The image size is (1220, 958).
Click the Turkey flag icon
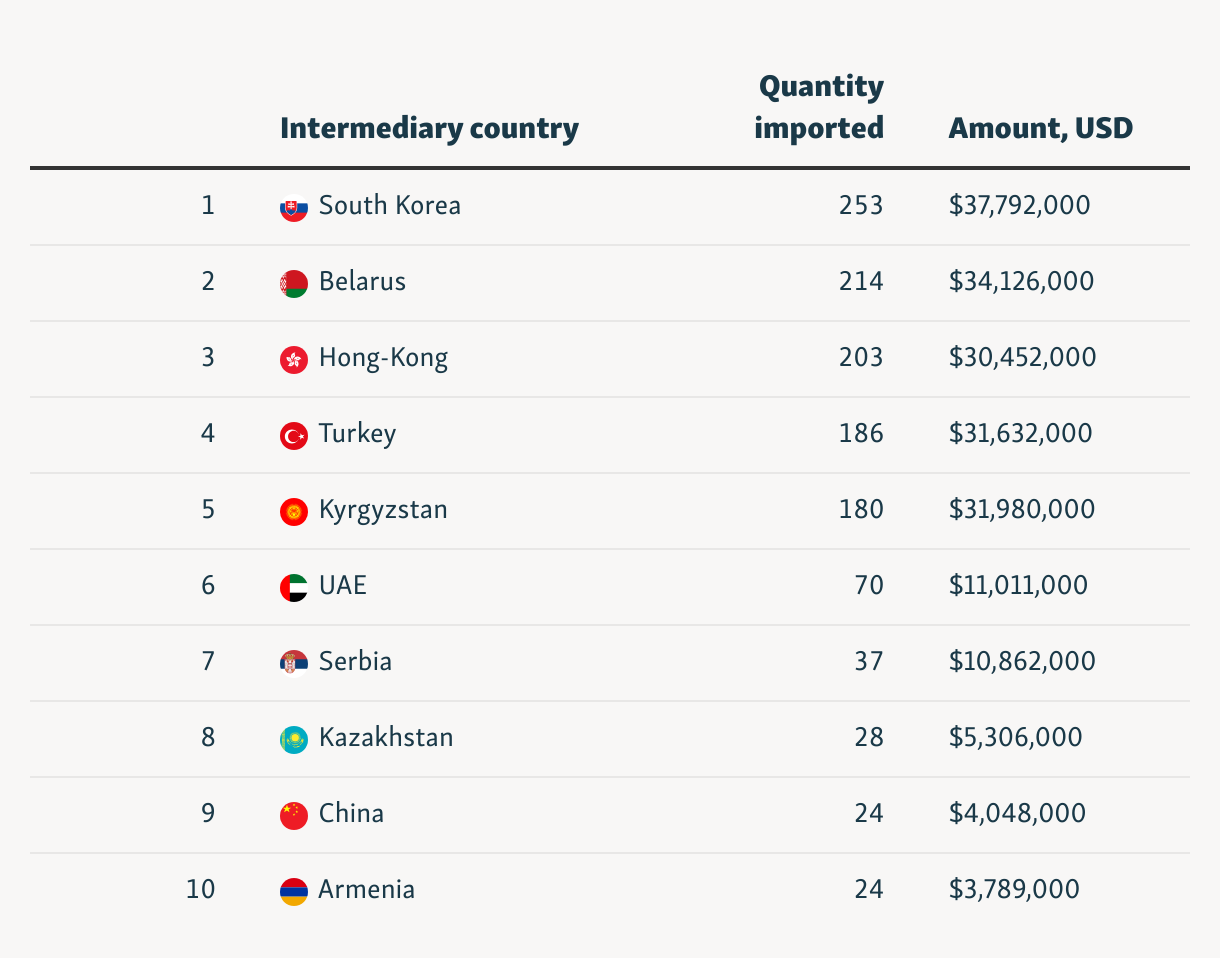pos(293,436)
